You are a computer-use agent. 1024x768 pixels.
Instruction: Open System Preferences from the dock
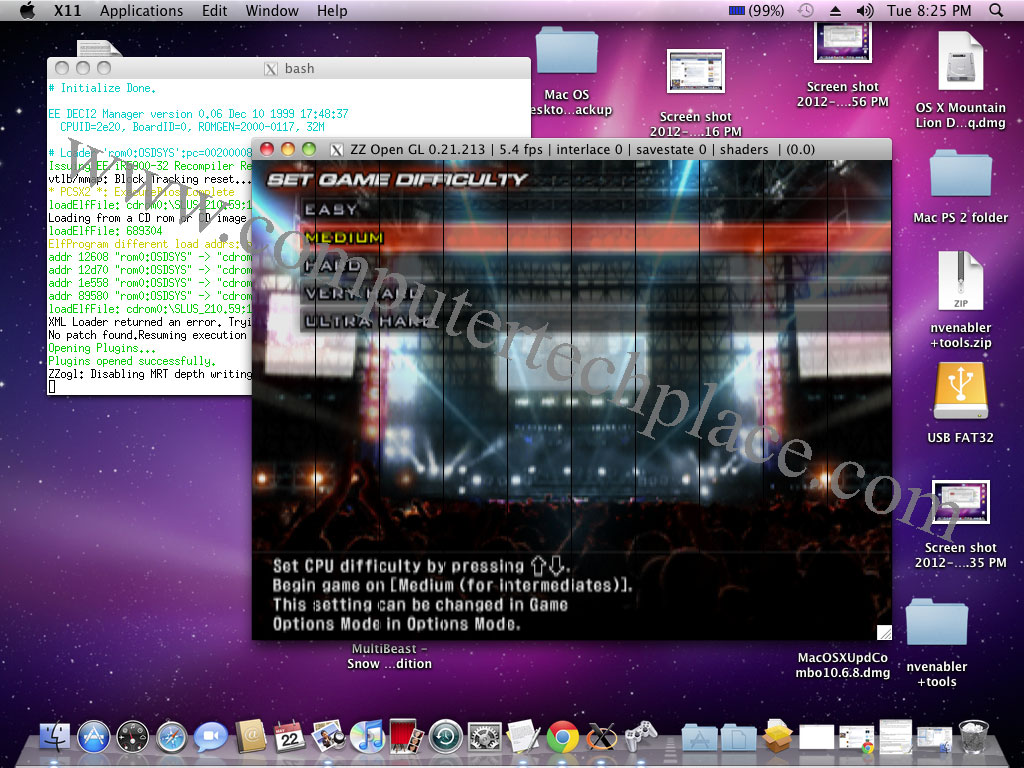point(485,737)
